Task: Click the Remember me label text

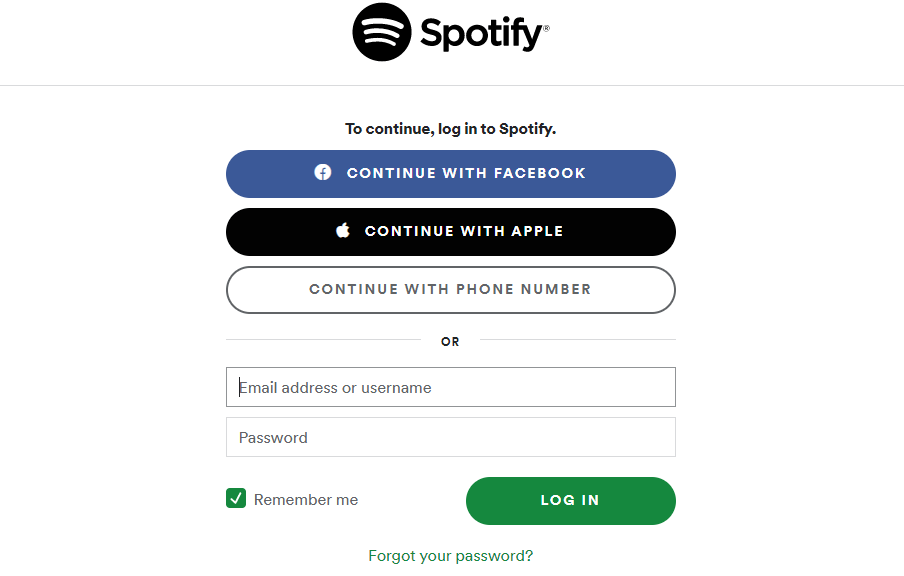Action: click(305, 499)
